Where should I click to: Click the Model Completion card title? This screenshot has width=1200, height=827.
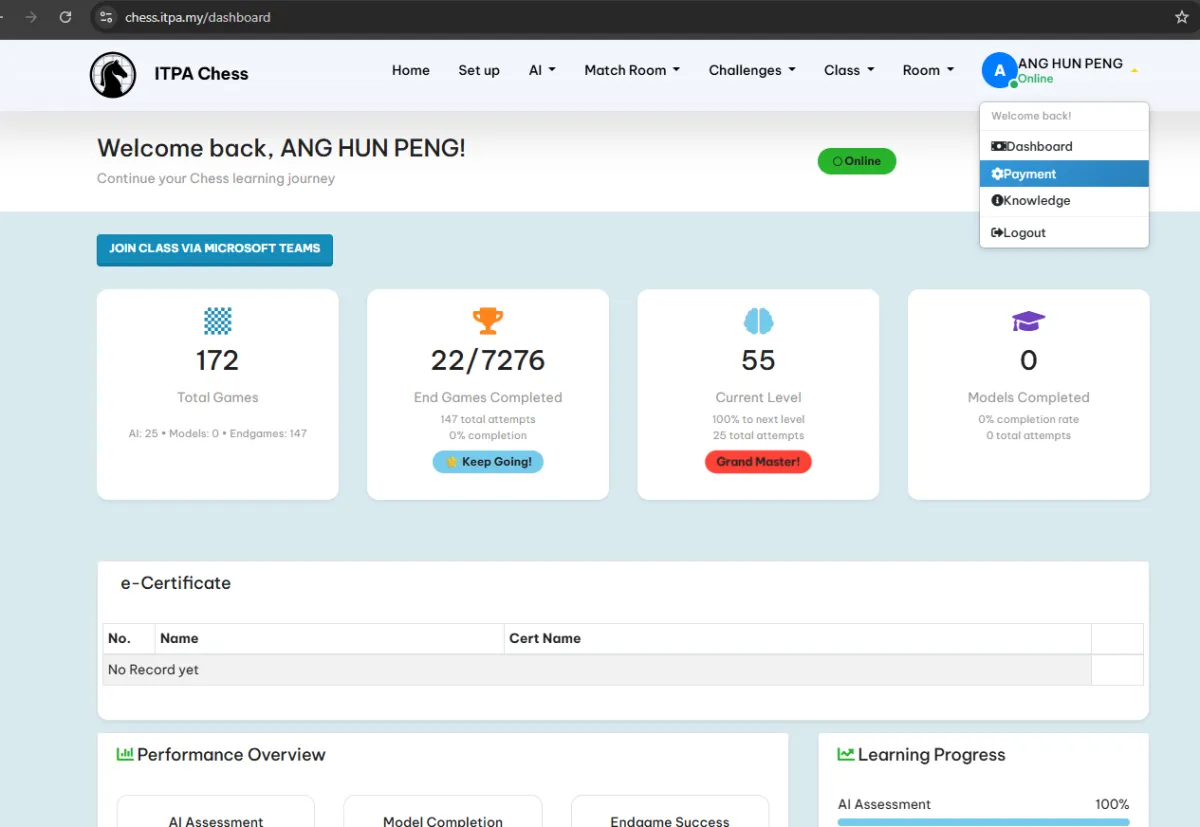coord(443,821)
